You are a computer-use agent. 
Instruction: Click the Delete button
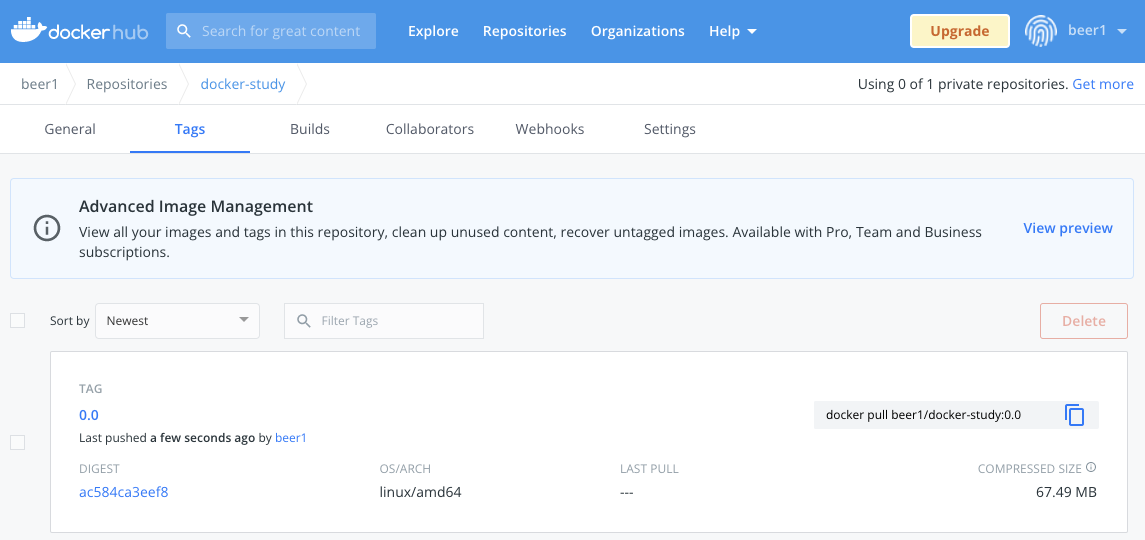tap(1084, 321)
